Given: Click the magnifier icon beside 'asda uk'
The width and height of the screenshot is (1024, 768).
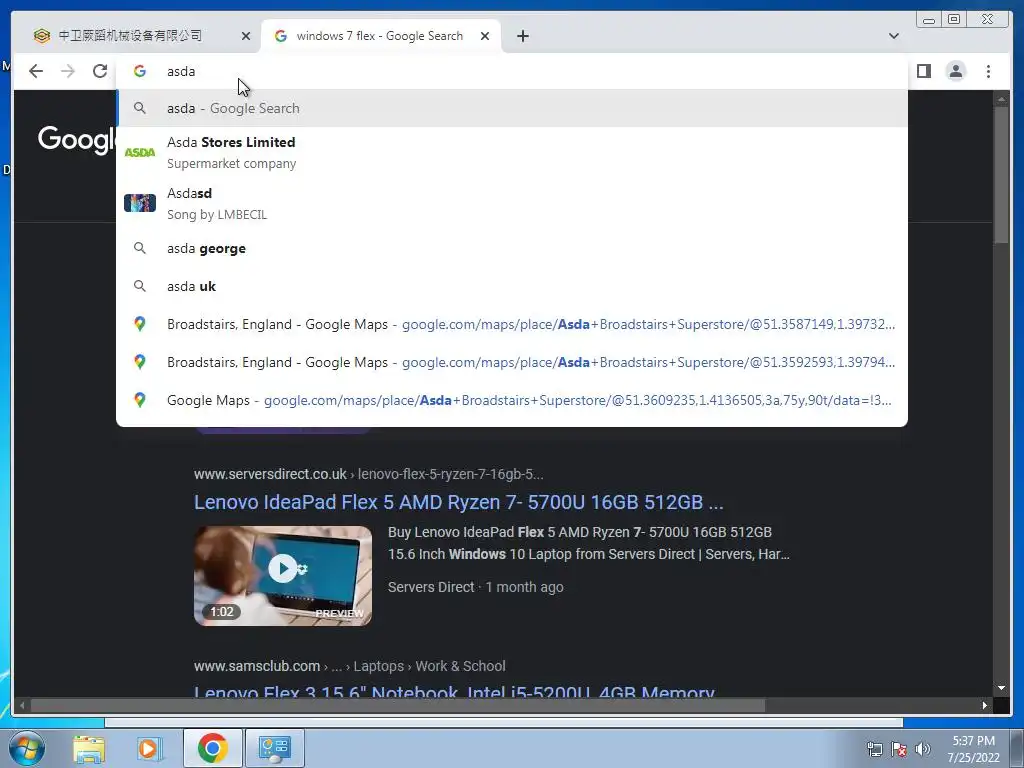Looking at the screenshot, I should tap(140, 286).
